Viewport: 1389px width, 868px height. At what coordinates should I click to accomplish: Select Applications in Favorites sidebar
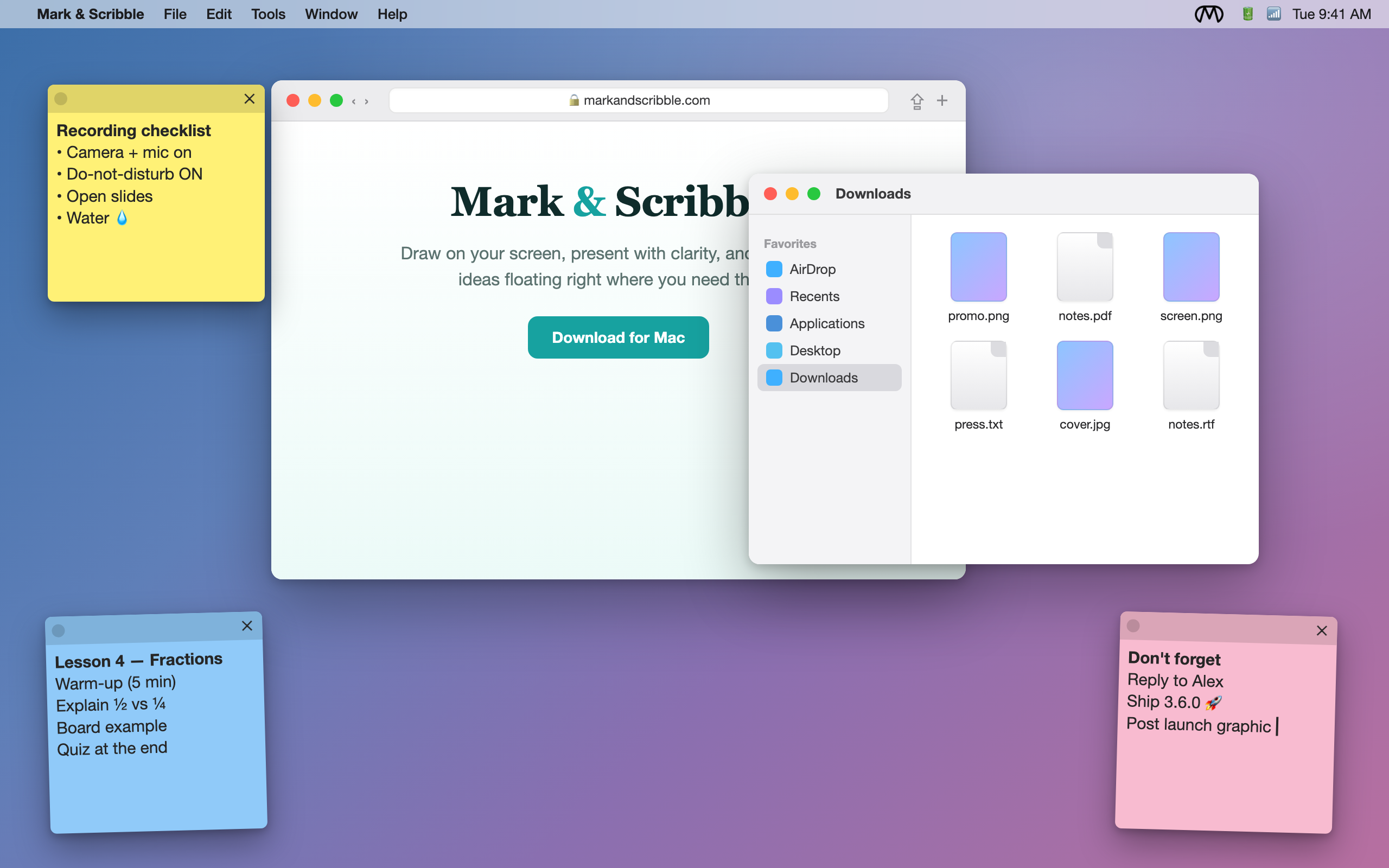[830, 323]
